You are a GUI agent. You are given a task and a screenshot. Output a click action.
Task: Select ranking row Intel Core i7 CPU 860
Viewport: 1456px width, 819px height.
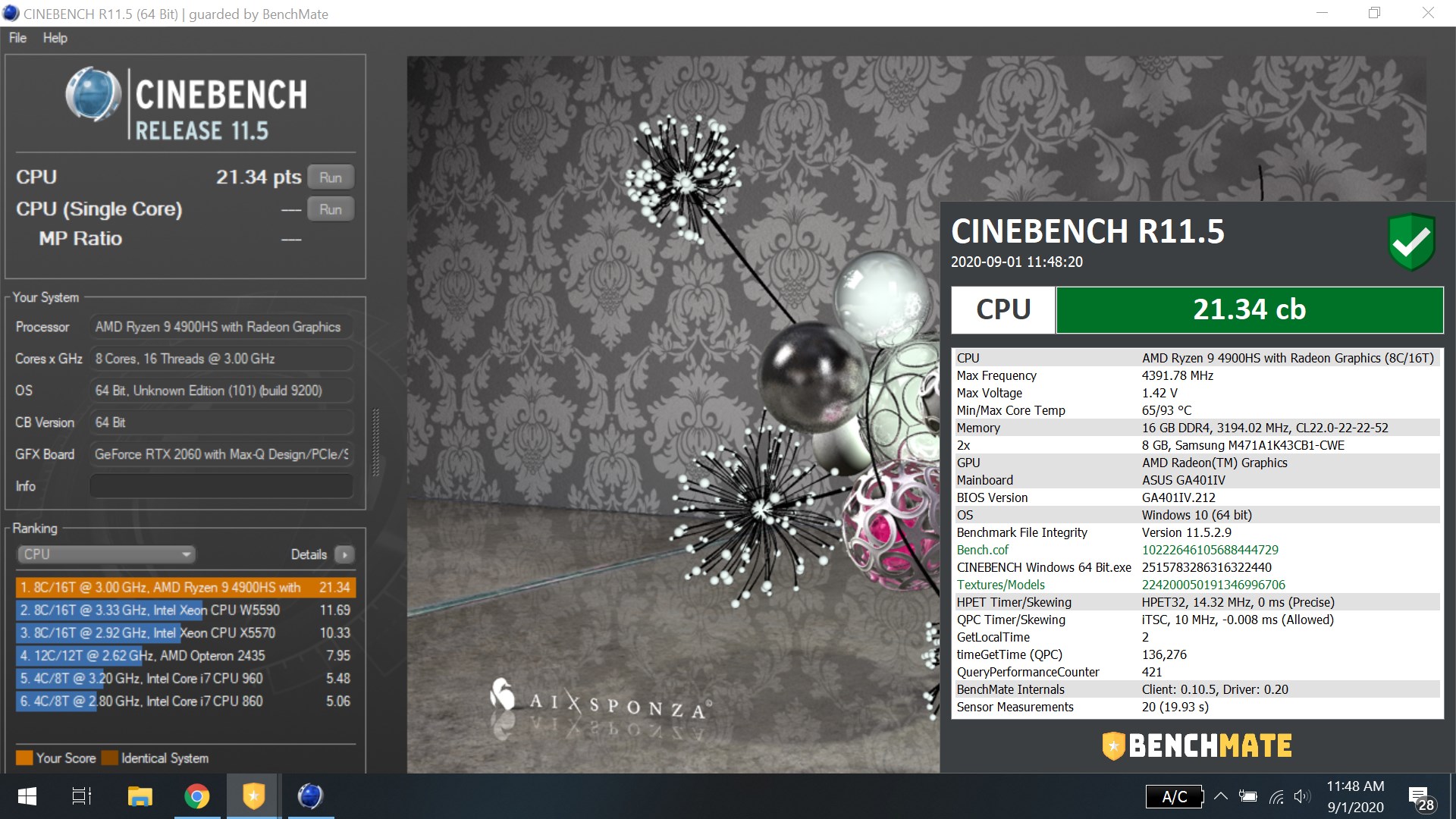click(185, 701)
